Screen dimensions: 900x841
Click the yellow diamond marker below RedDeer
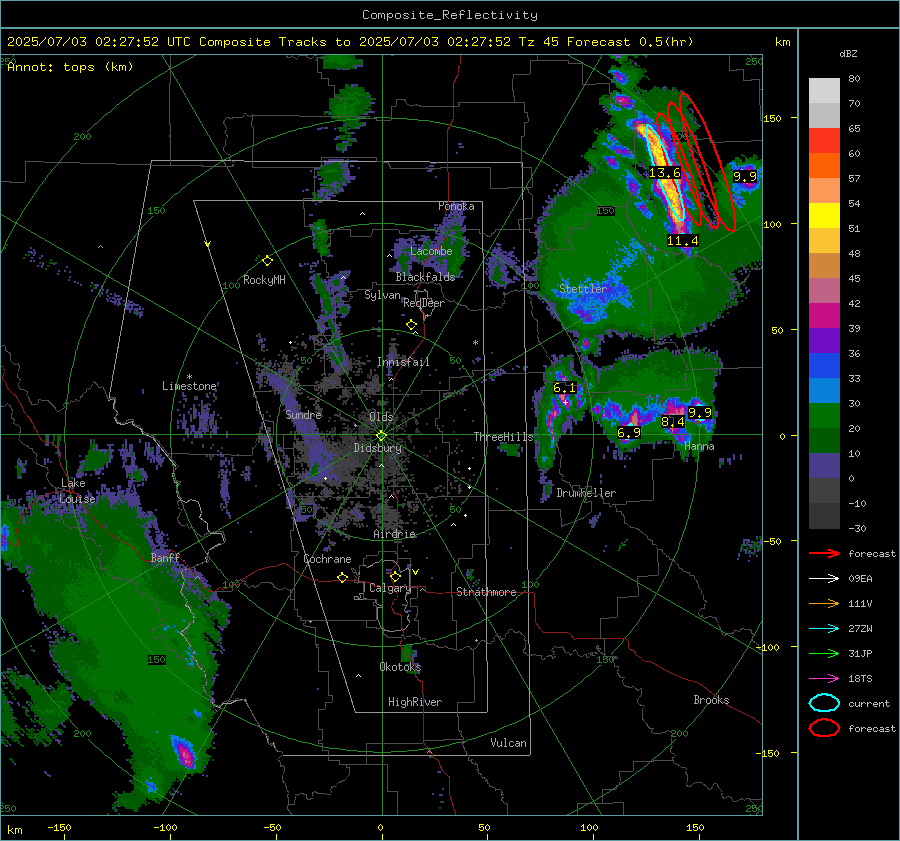point(411,325)
